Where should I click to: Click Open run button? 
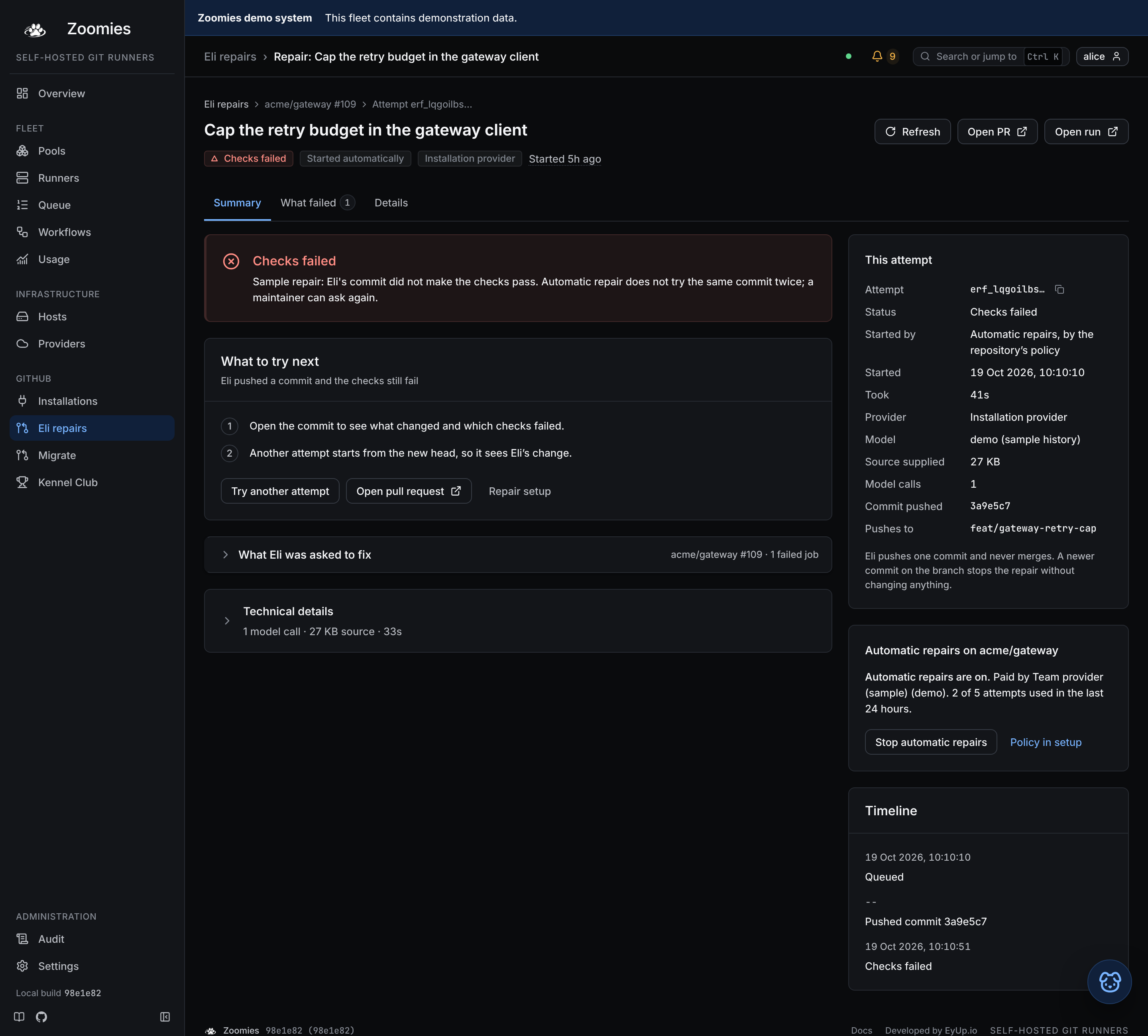1086,131
